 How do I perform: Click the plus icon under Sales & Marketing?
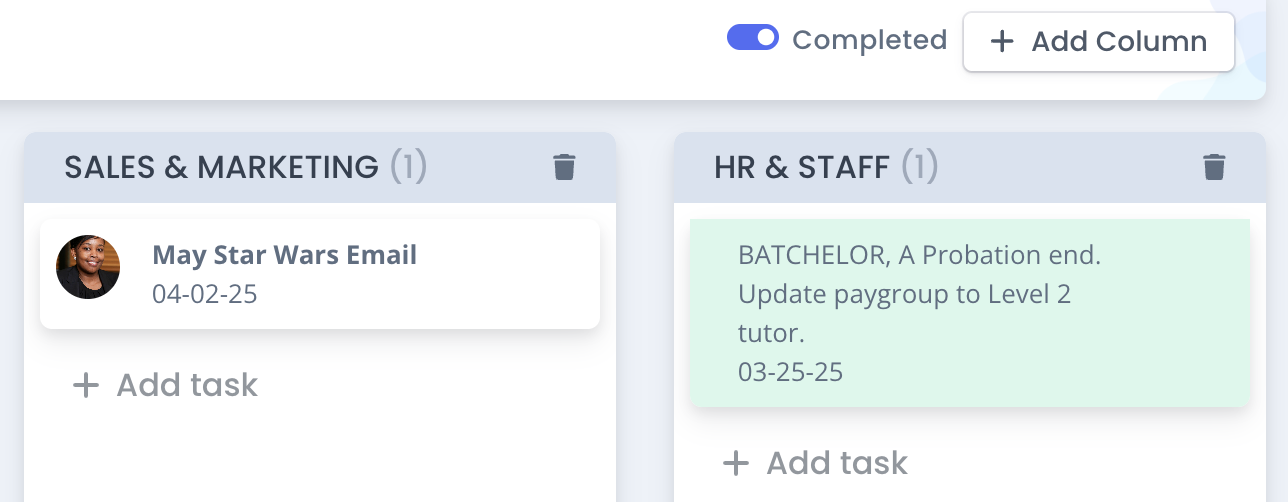pos(87,385)
